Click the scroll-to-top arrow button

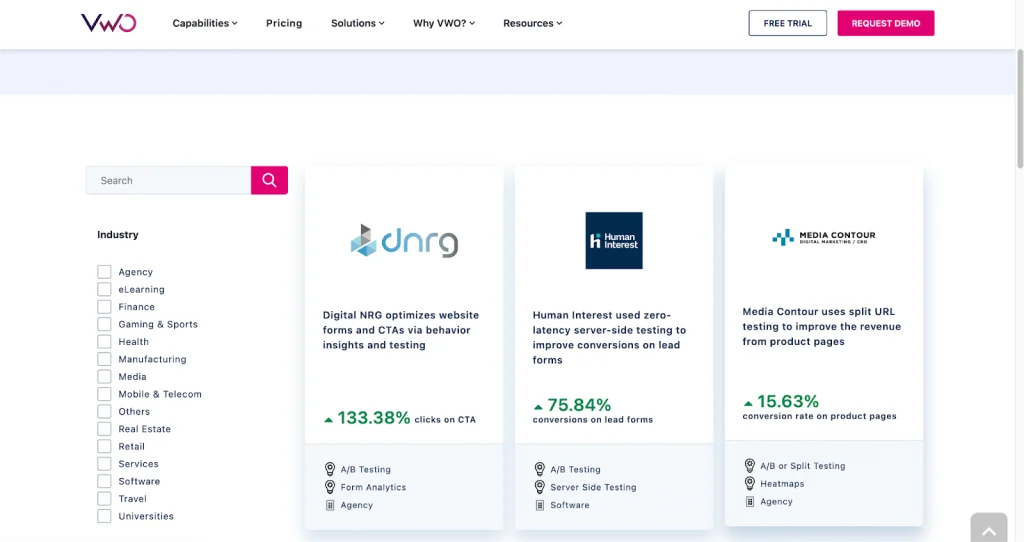point(989,528)
